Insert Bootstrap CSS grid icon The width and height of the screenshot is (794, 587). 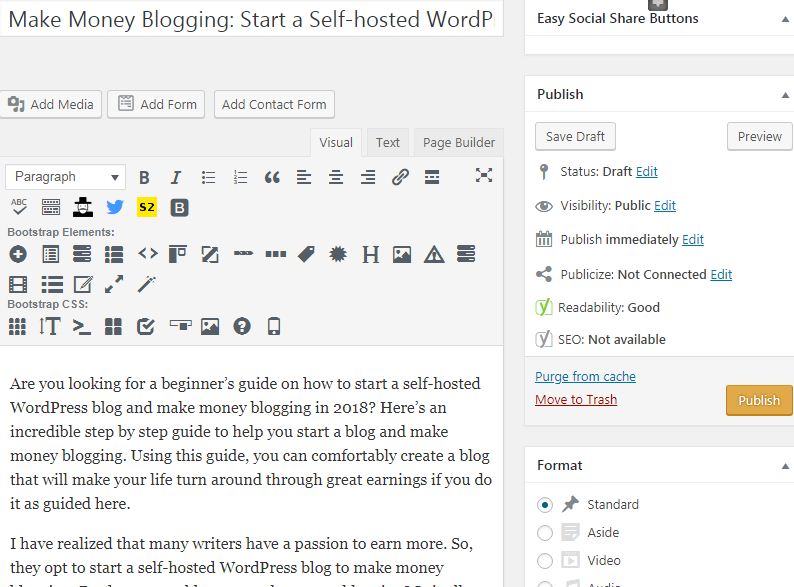pyautogui.click(x=17, y=327)
